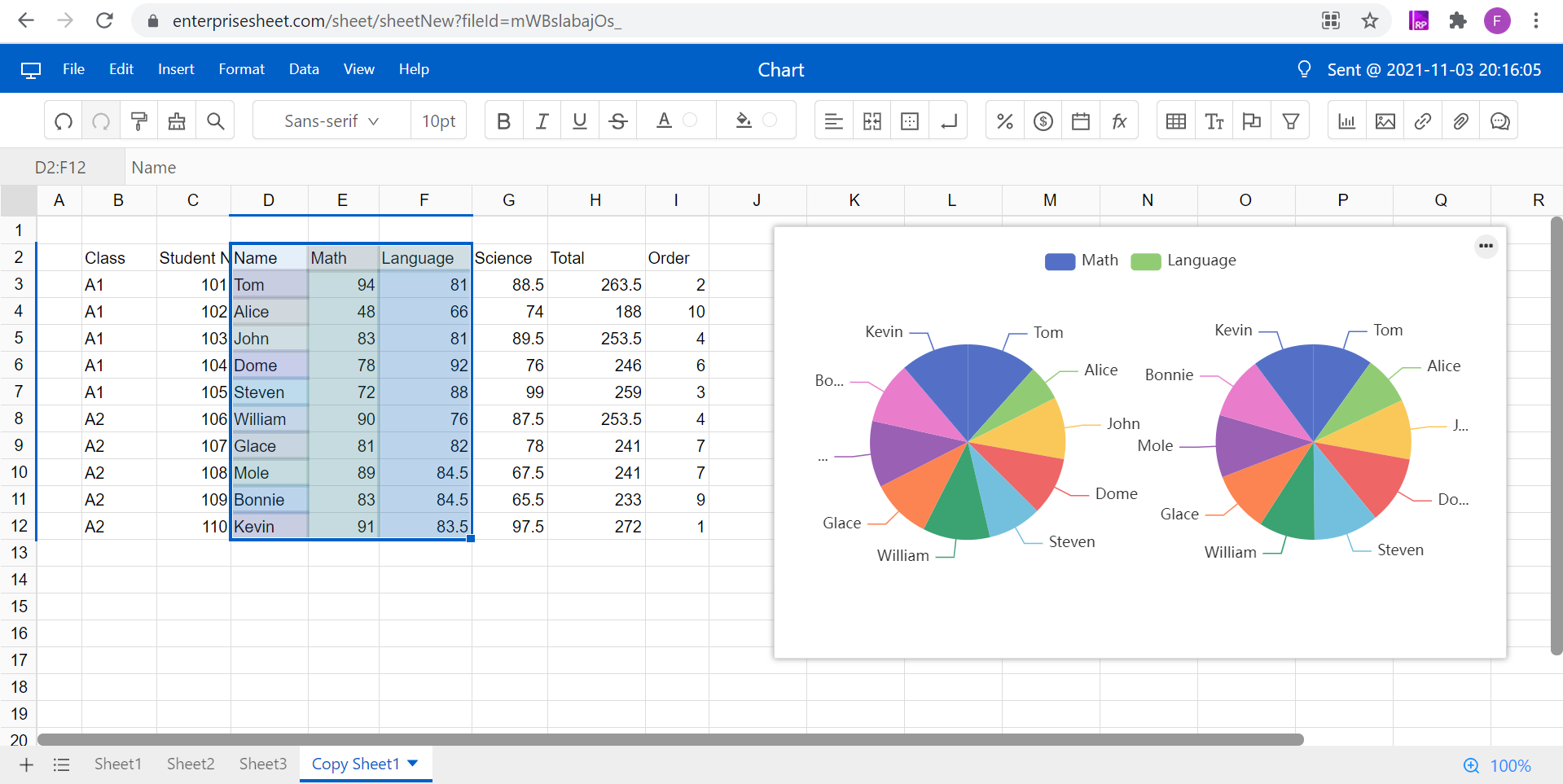Open the search magnifier tool
This screenshot has height=784, width=1563.
click(215, 121)
